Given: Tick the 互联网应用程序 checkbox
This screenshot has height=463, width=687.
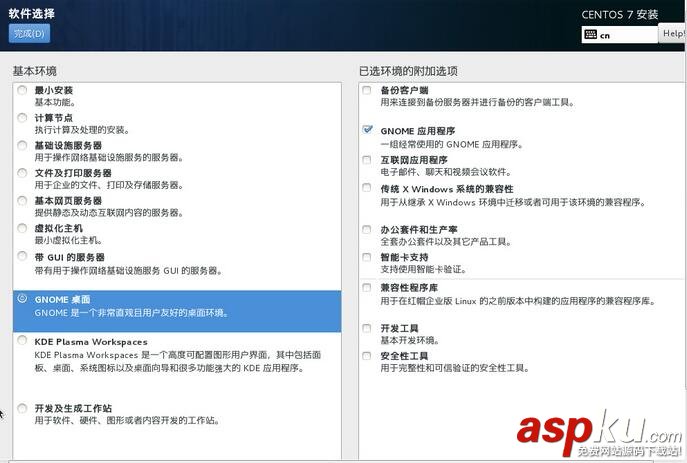Looking at the screenshot, I should coord(367,160).
